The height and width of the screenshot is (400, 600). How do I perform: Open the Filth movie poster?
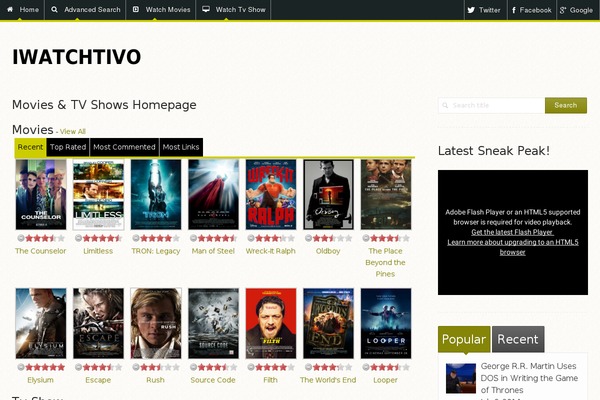tap(271, 323)
